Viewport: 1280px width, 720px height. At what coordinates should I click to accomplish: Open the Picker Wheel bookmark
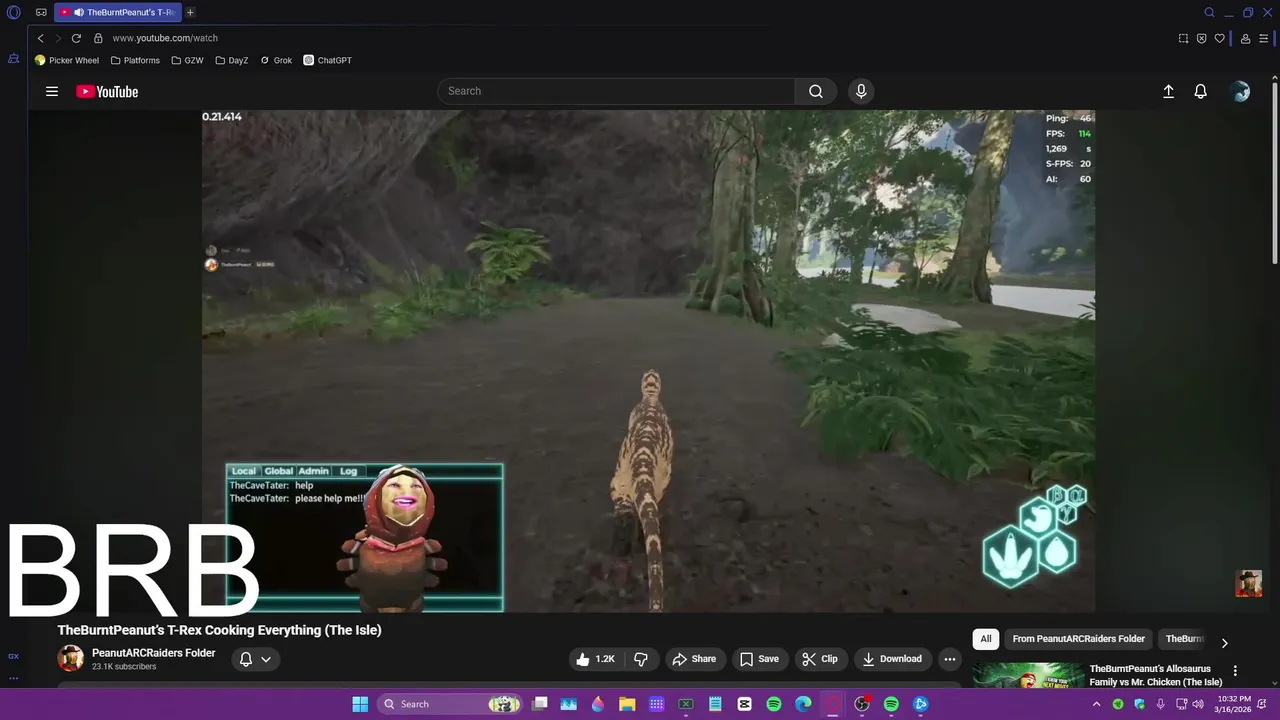(x=67, y=60)
